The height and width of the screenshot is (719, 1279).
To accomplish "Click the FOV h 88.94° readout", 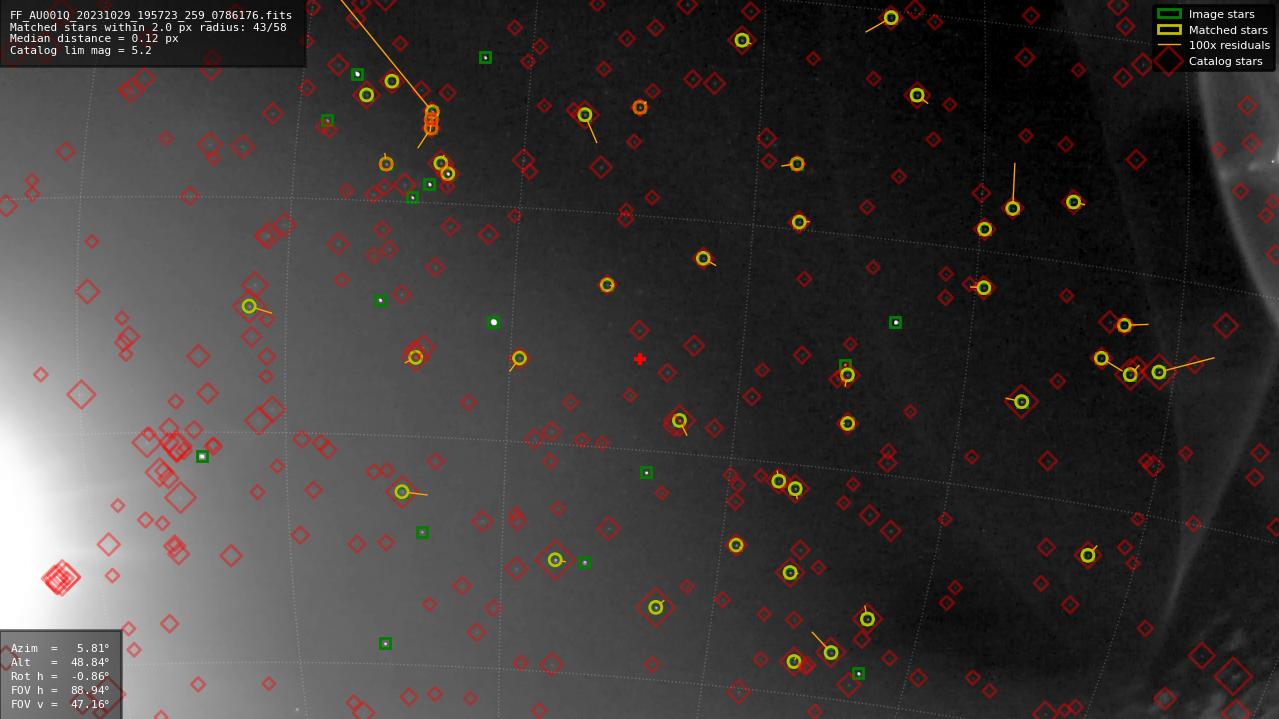I will pyautogui.click(x=60, y=690).
